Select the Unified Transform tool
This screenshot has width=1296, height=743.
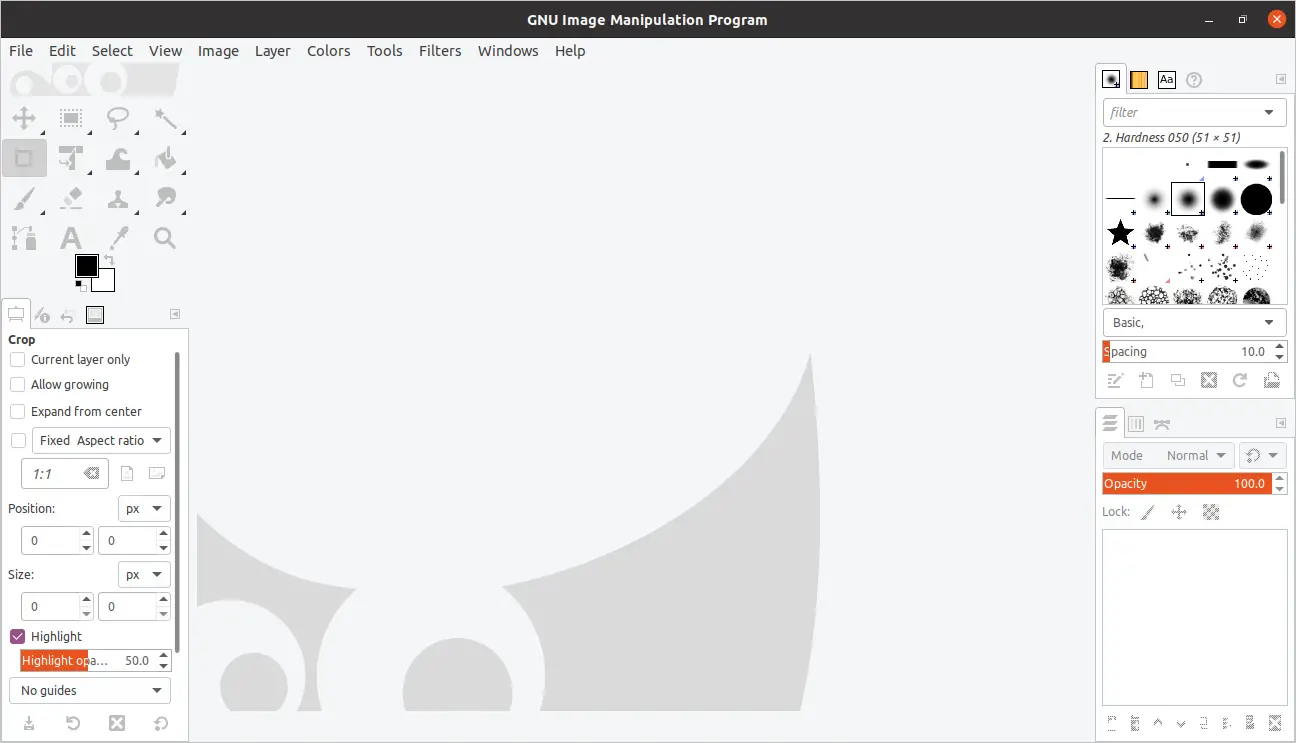(x=71, y=158)
